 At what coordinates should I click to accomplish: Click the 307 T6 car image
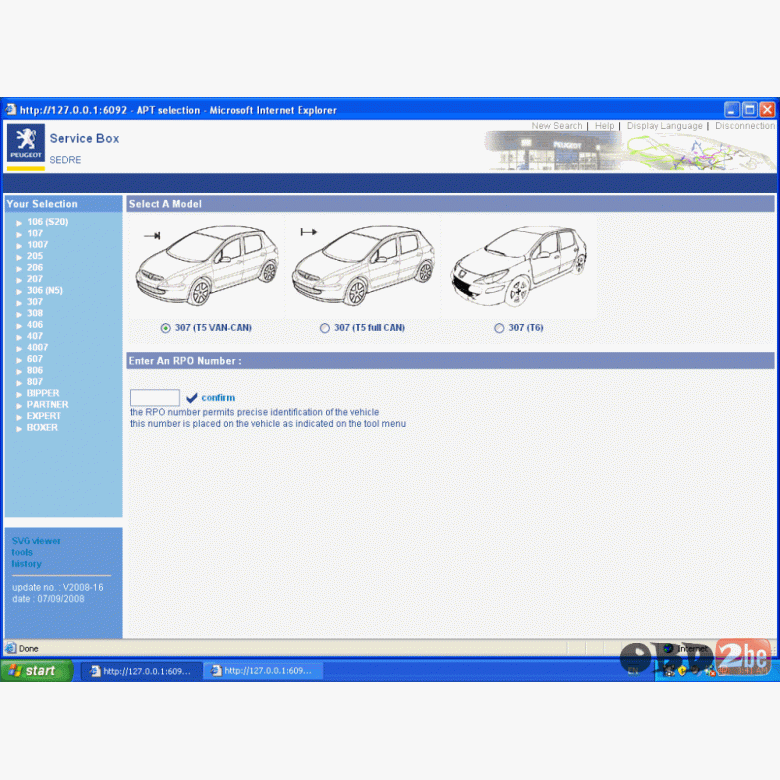[520, 267]
